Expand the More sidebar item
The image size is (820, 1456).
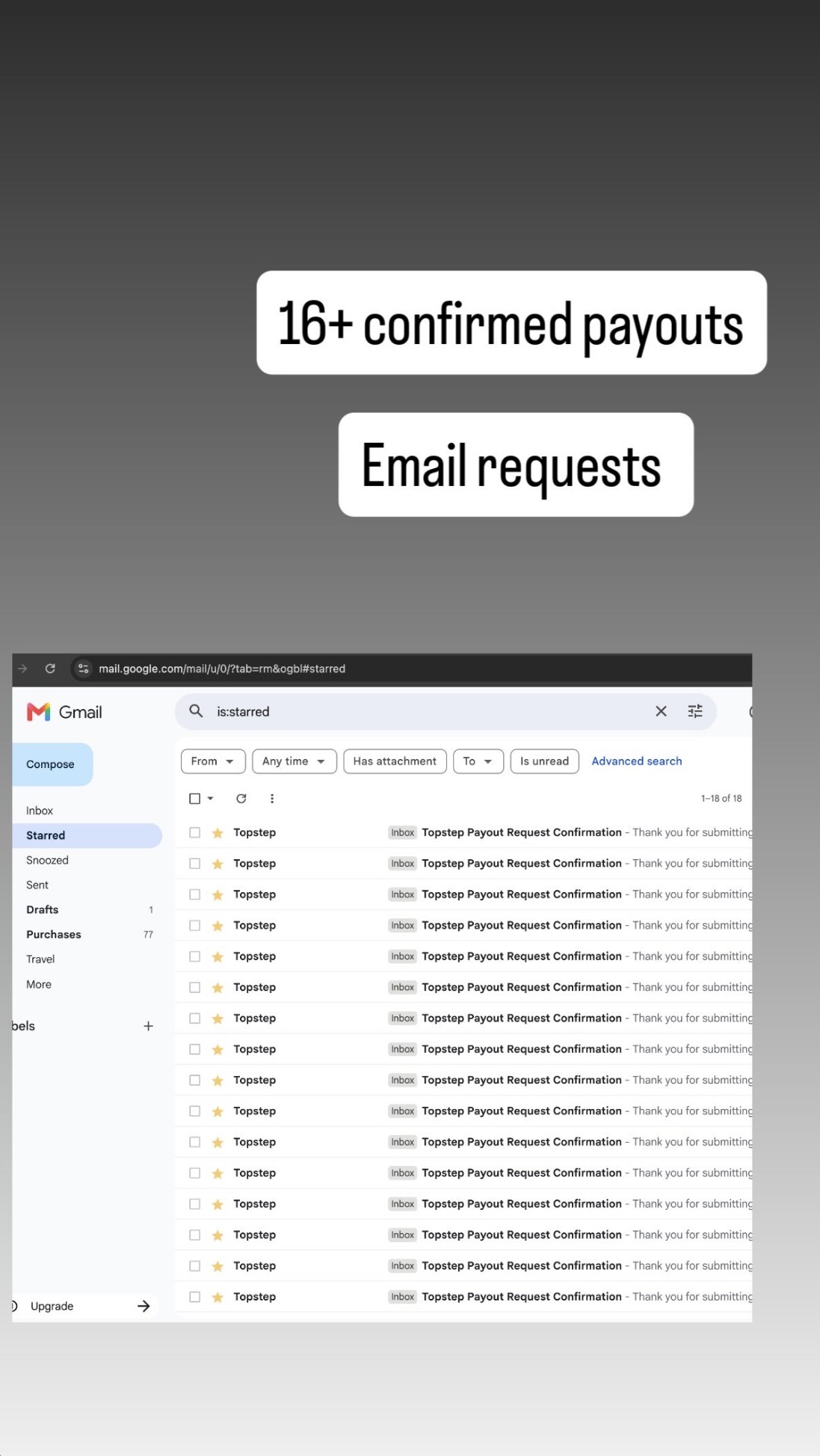coord(39,984)
